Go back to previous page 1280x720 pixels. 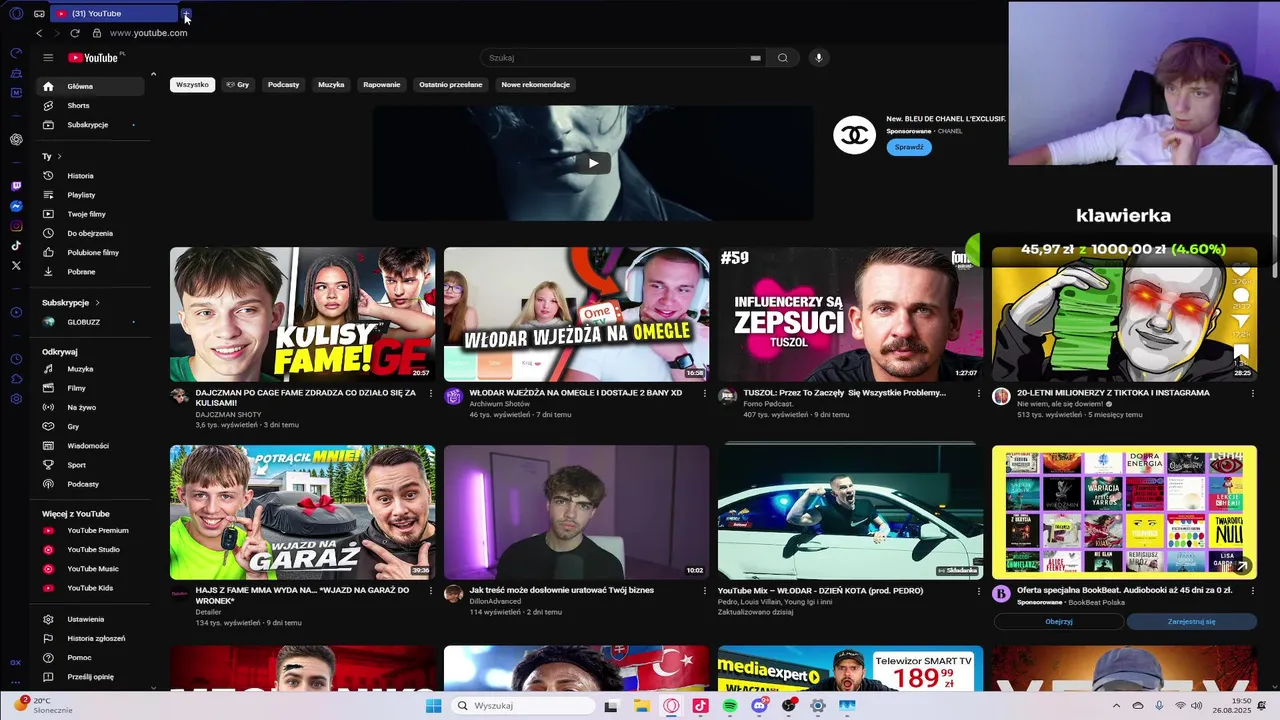39,33
